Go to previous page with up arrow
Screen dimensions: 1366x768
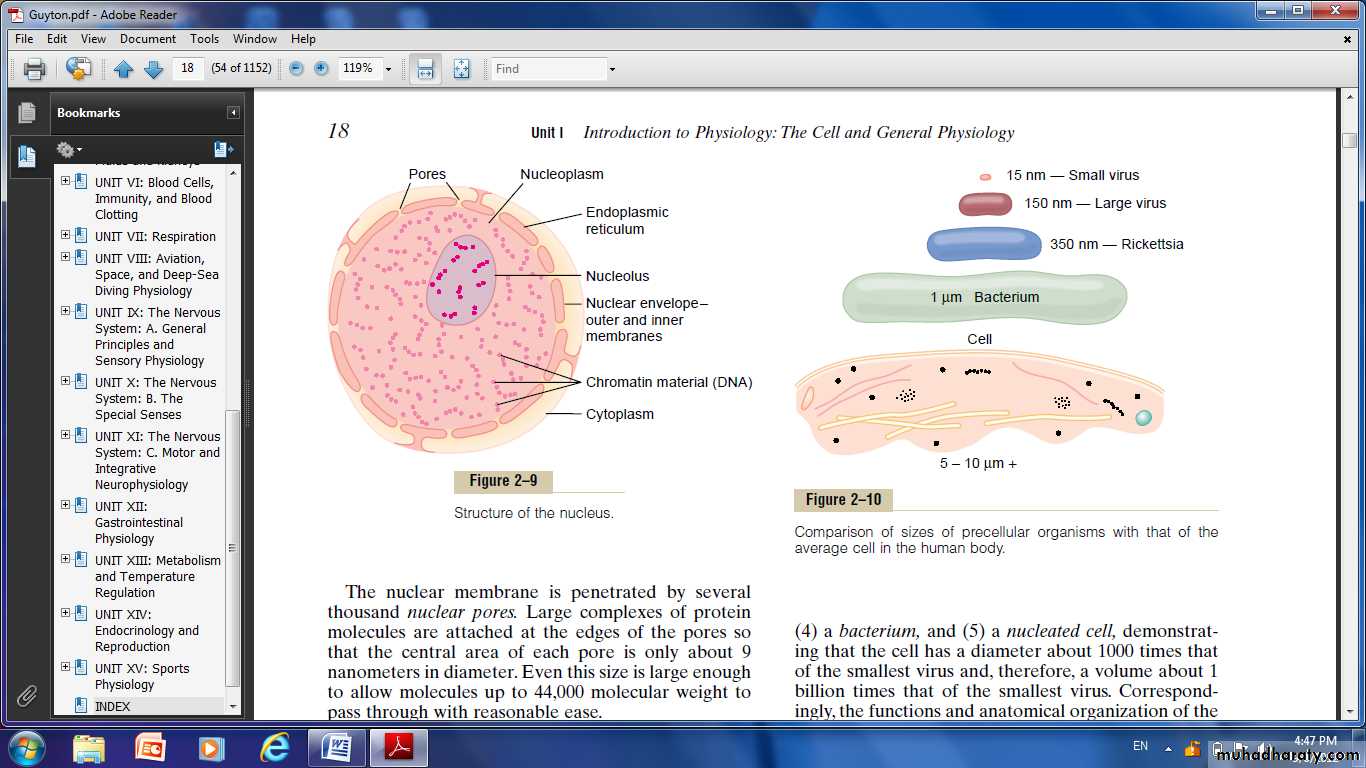click(x=123, y=69)
